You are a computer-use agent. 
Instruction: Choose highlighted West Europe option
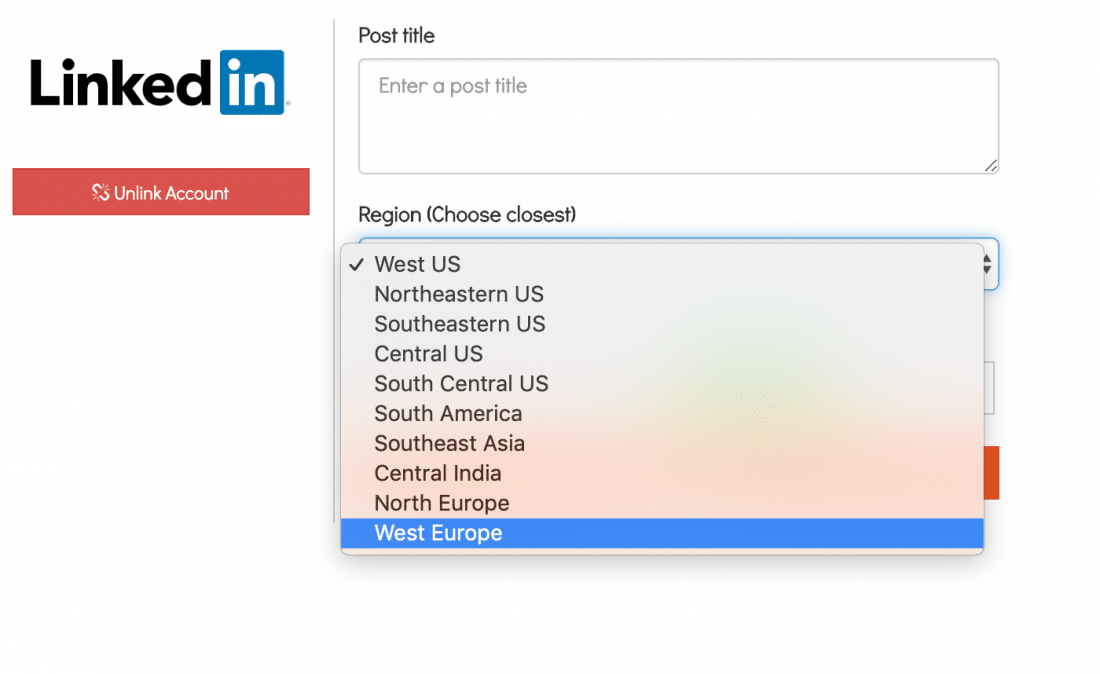[662, 533]
